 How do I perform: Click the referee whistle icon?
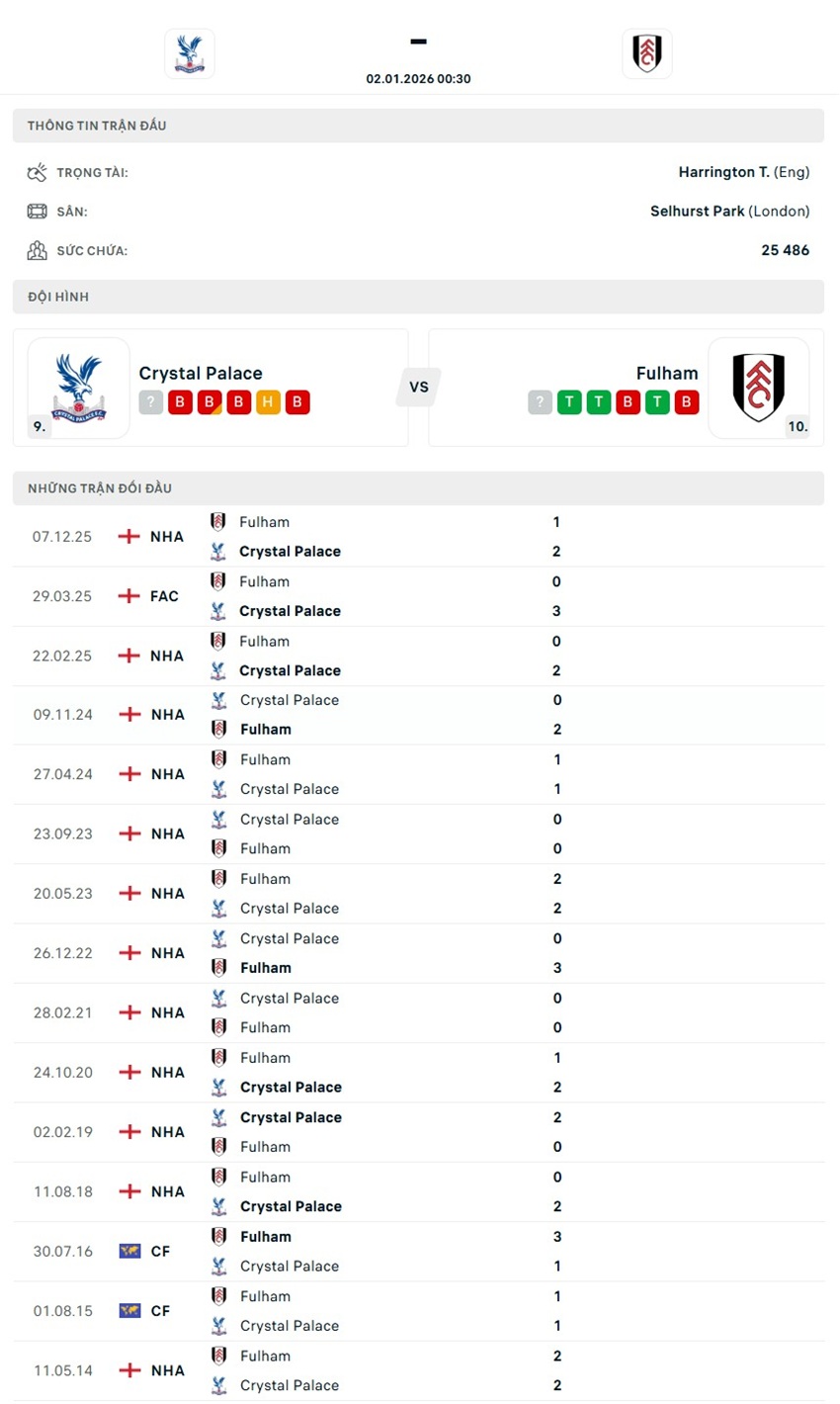[x=37, y=171]
